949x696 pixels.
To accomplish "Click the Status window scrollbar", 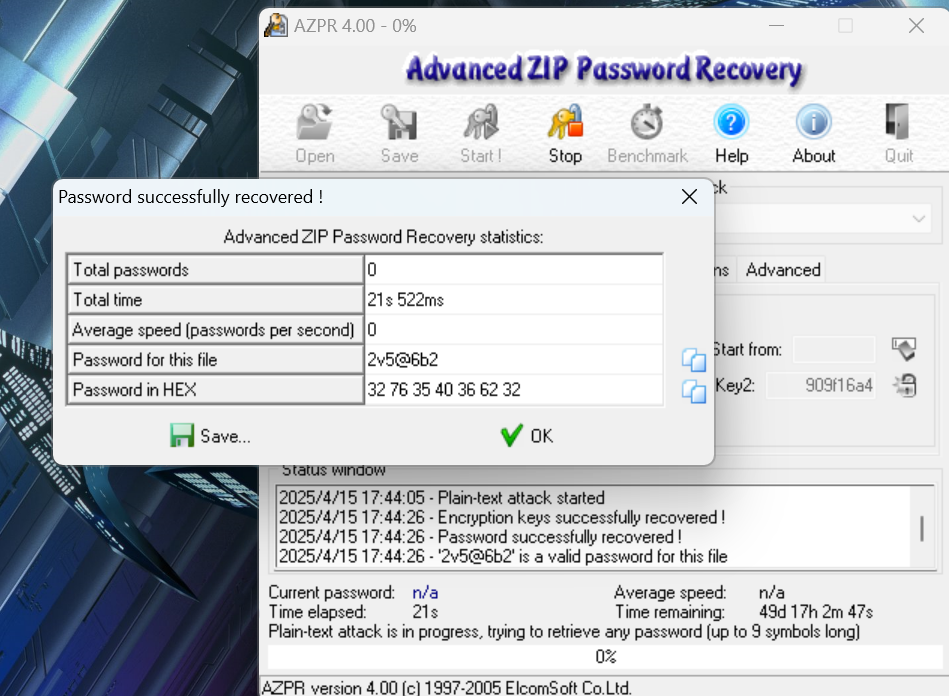I will tap(922, 527).
